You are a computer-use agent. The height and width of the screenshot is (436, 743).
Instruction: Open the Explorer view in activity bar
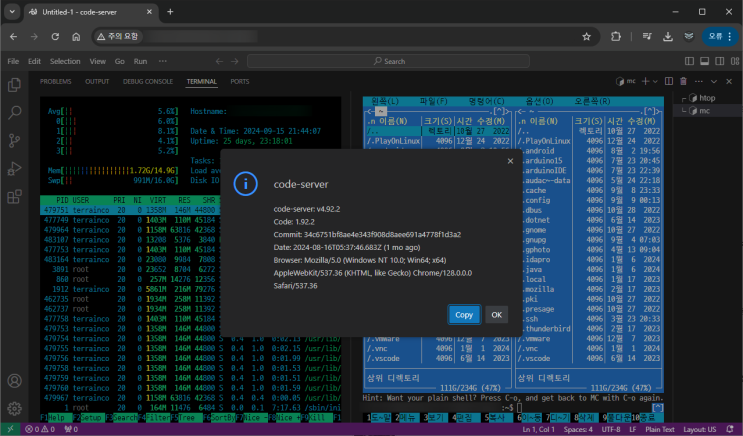click(x=14, y=86)
